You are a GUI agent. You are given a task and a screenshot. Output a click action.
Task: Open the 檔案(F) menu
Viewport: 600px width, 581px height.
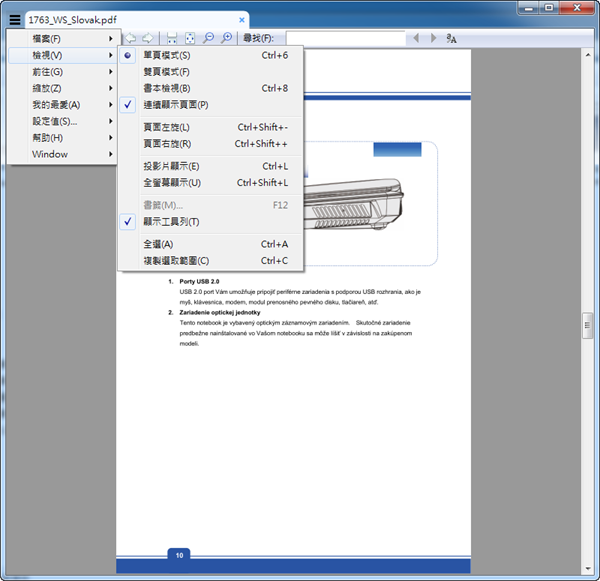(62, 39)
